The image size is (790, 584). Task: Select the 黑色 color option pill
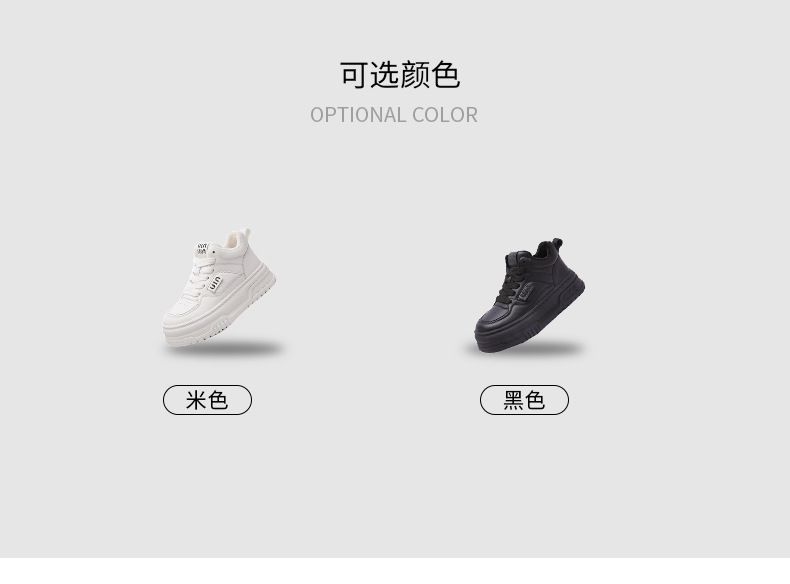524,400
